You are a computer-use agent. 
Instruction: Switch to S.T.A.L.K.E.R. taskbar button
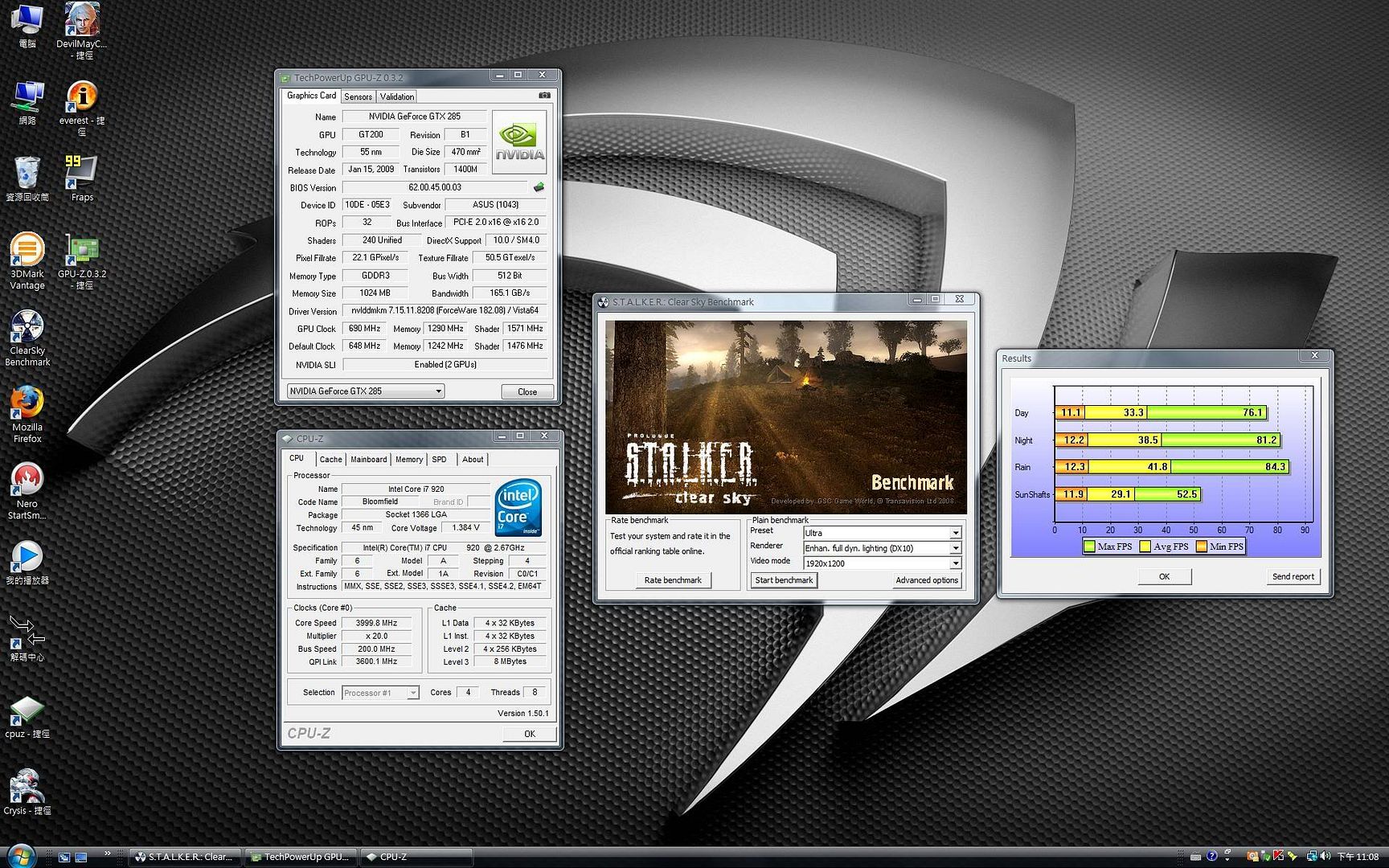(x=183, y=857)
